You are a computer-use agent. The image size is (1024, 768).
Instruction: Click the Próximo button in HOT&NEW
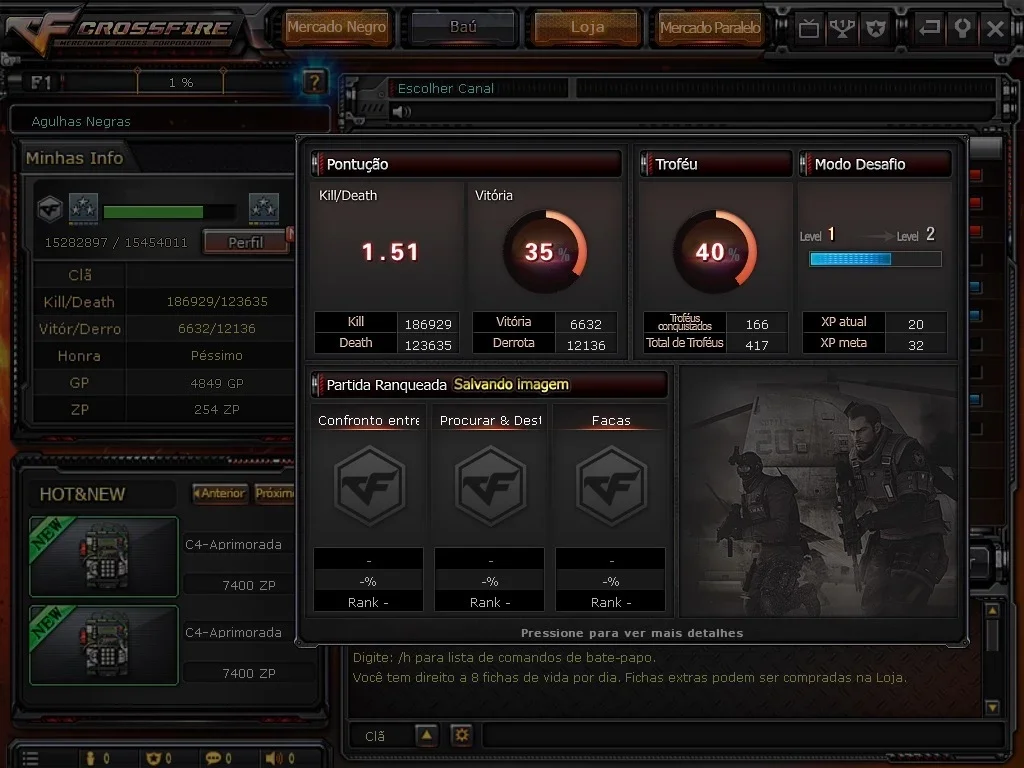274,493
